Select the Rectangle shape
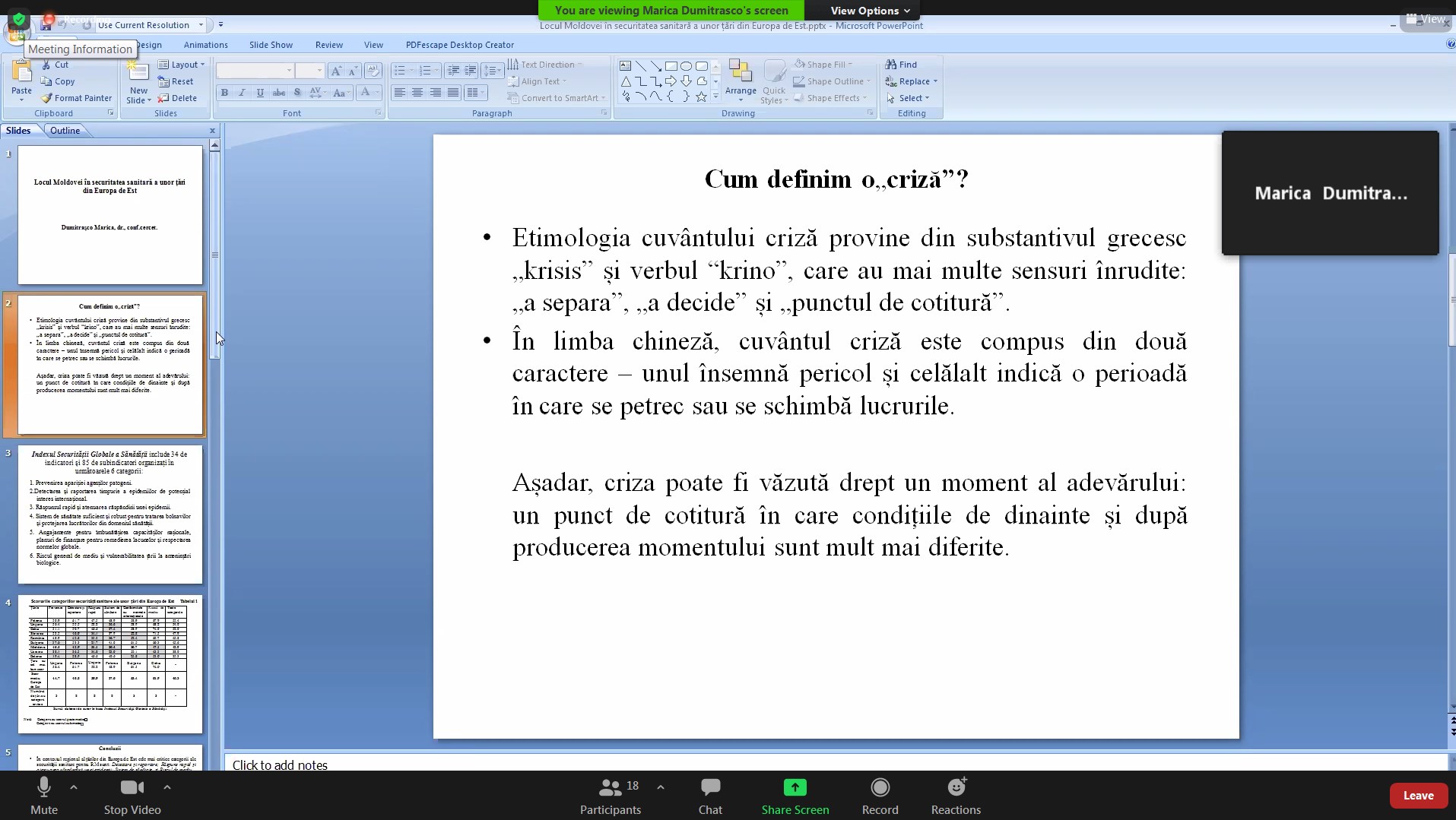This screenshot has height=820, width=1456. pos(671,66)
